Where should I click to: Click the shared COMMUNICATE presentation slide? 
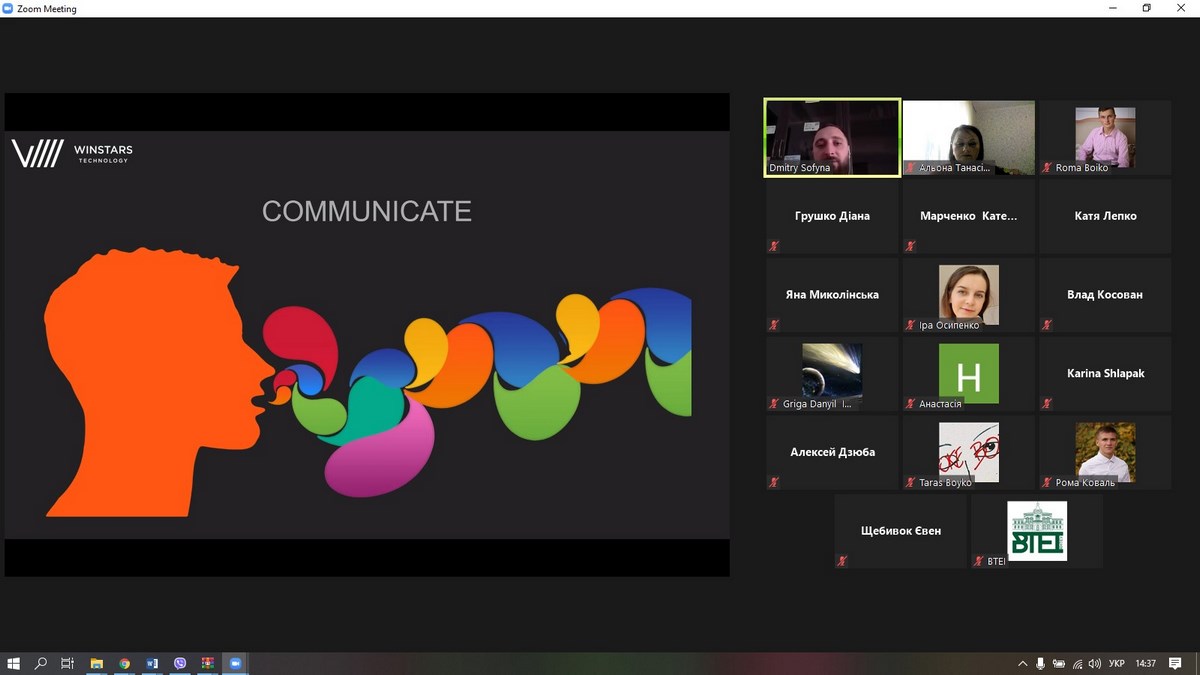tap(367, 335)
